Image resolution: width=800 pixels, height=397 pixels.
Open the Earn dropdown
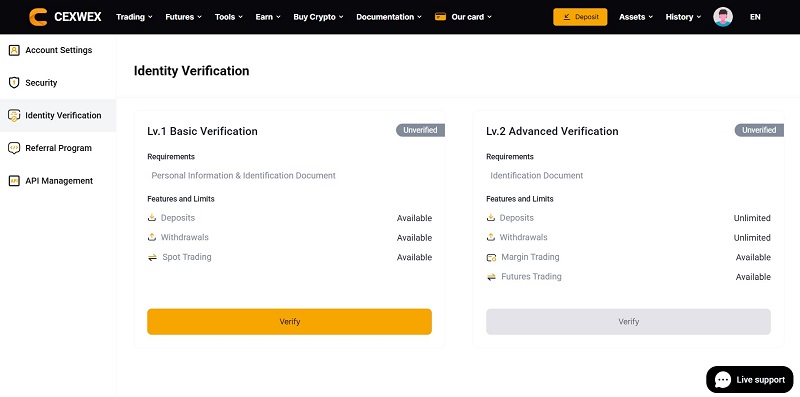pos(268,17)
